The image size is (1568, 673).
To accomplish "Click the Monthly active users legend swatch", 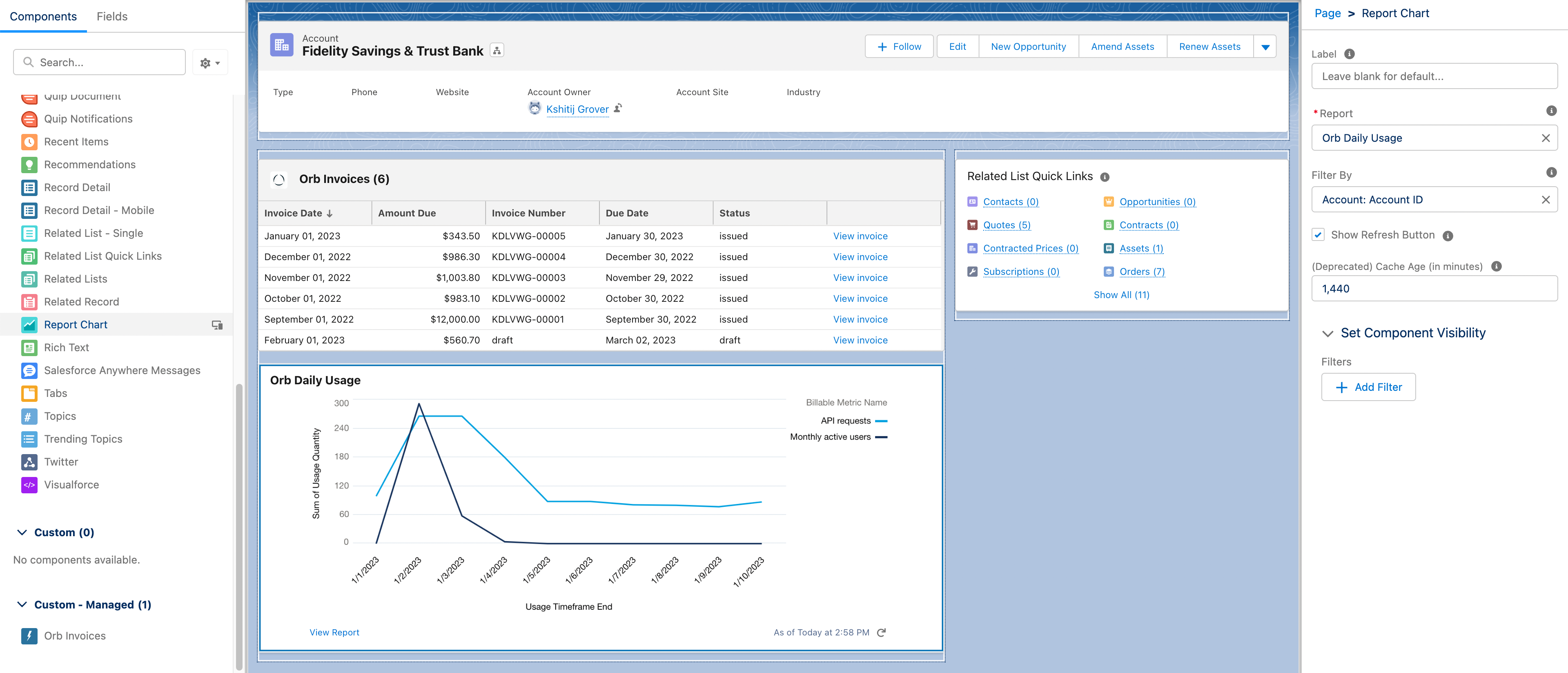I will tap(881, 437).
